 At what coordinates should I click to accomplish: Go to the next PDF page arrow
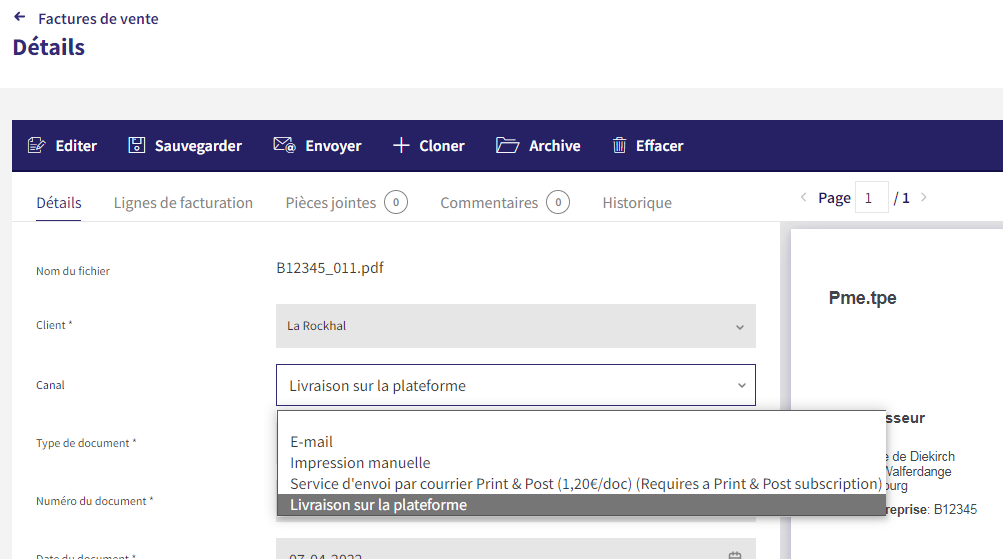point(924,198)
